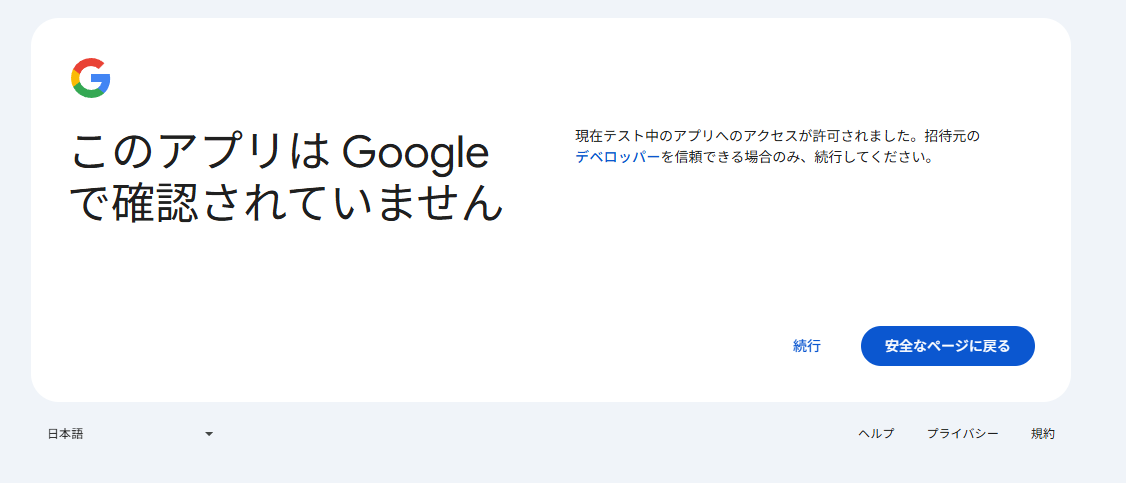
Task: Click the text 招待元の in the description
Action: (952, 135)
